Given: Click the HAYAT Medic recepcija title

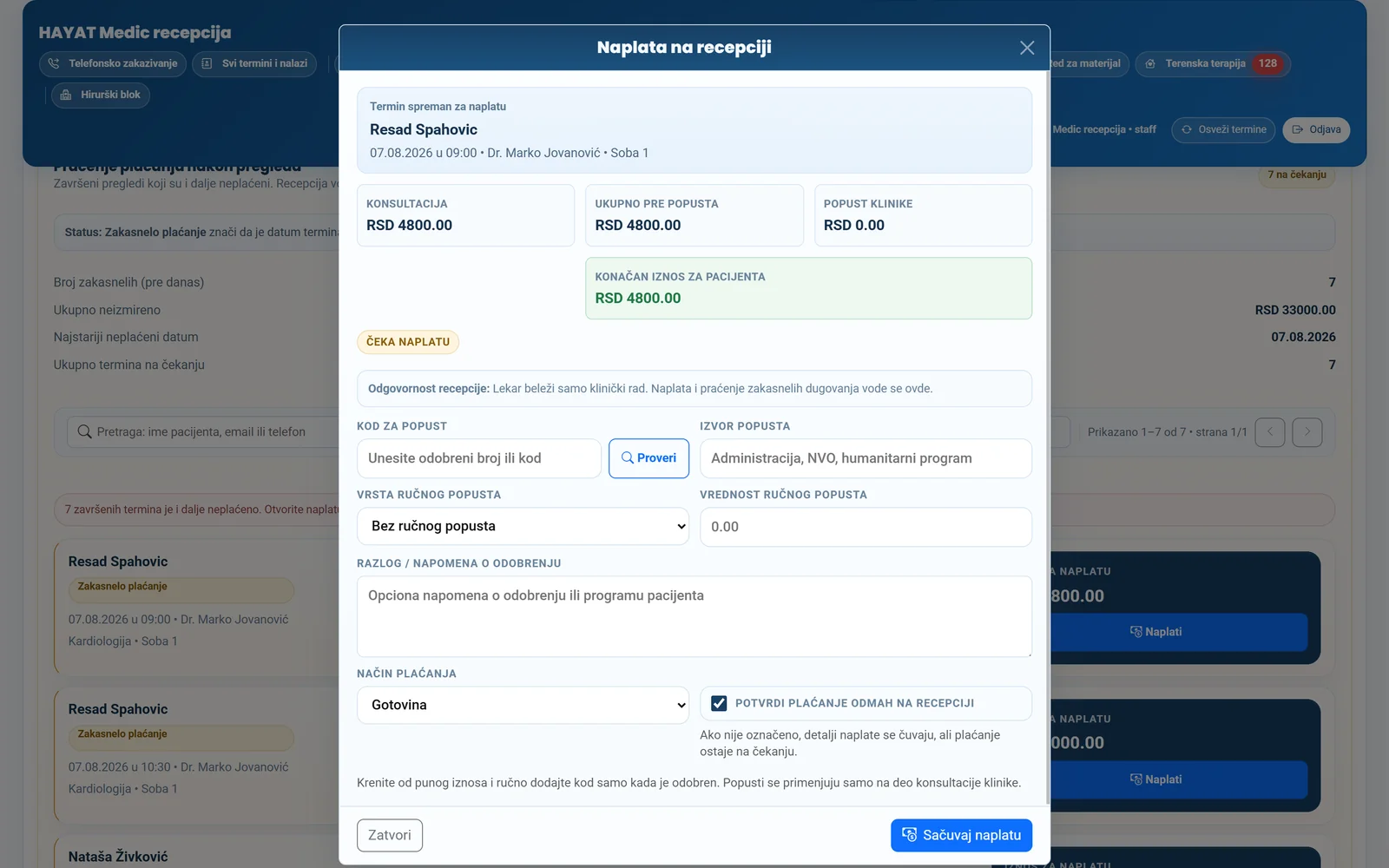Looking at the screenshot, I should click(x=135, y=32).
